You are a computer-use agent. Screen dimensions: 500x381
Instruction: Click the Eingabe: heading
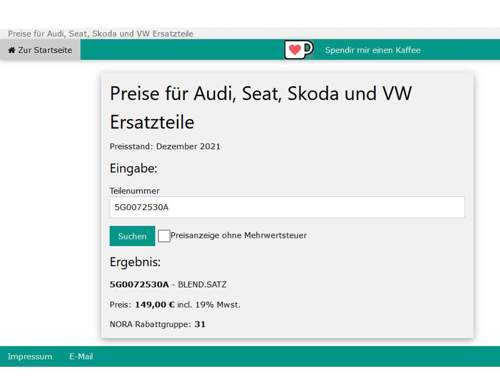click(x=133, y=168)
